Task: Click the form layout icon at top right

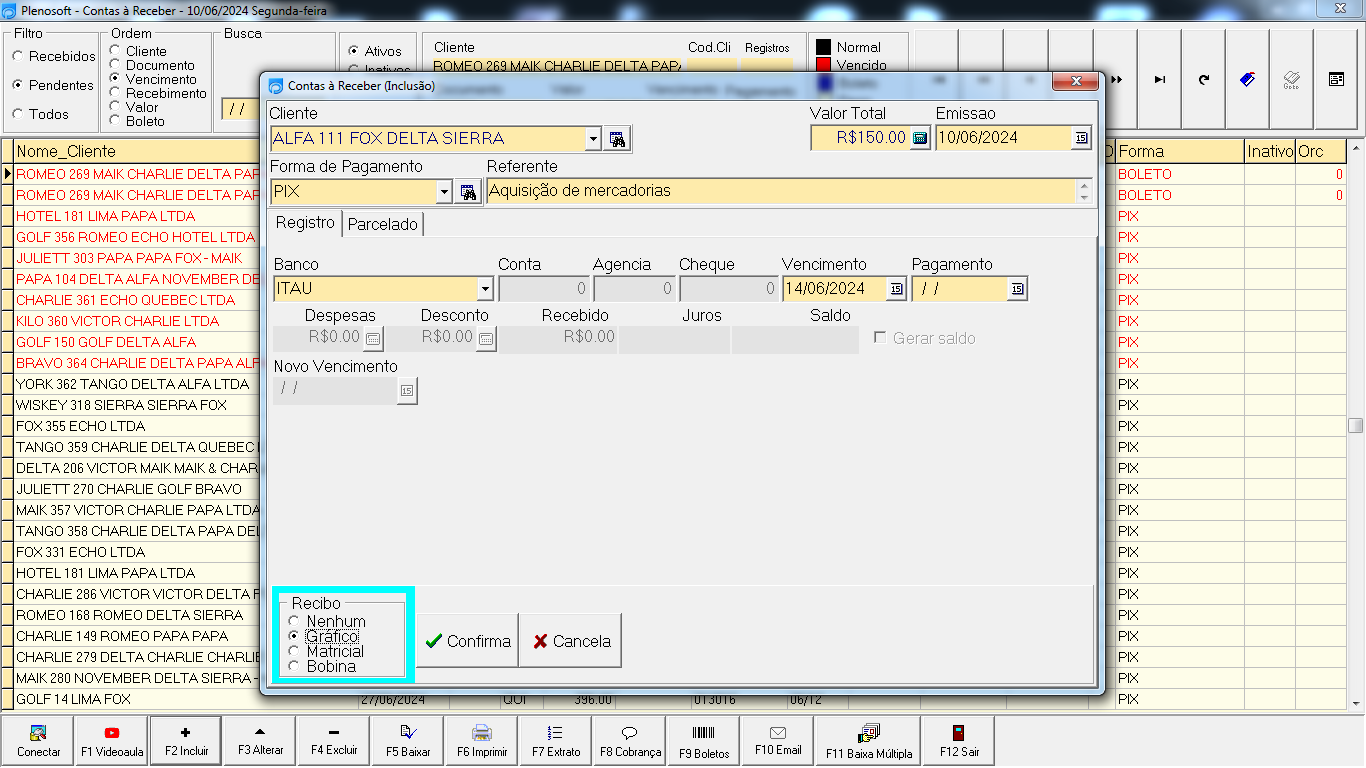Action: 1336,80
